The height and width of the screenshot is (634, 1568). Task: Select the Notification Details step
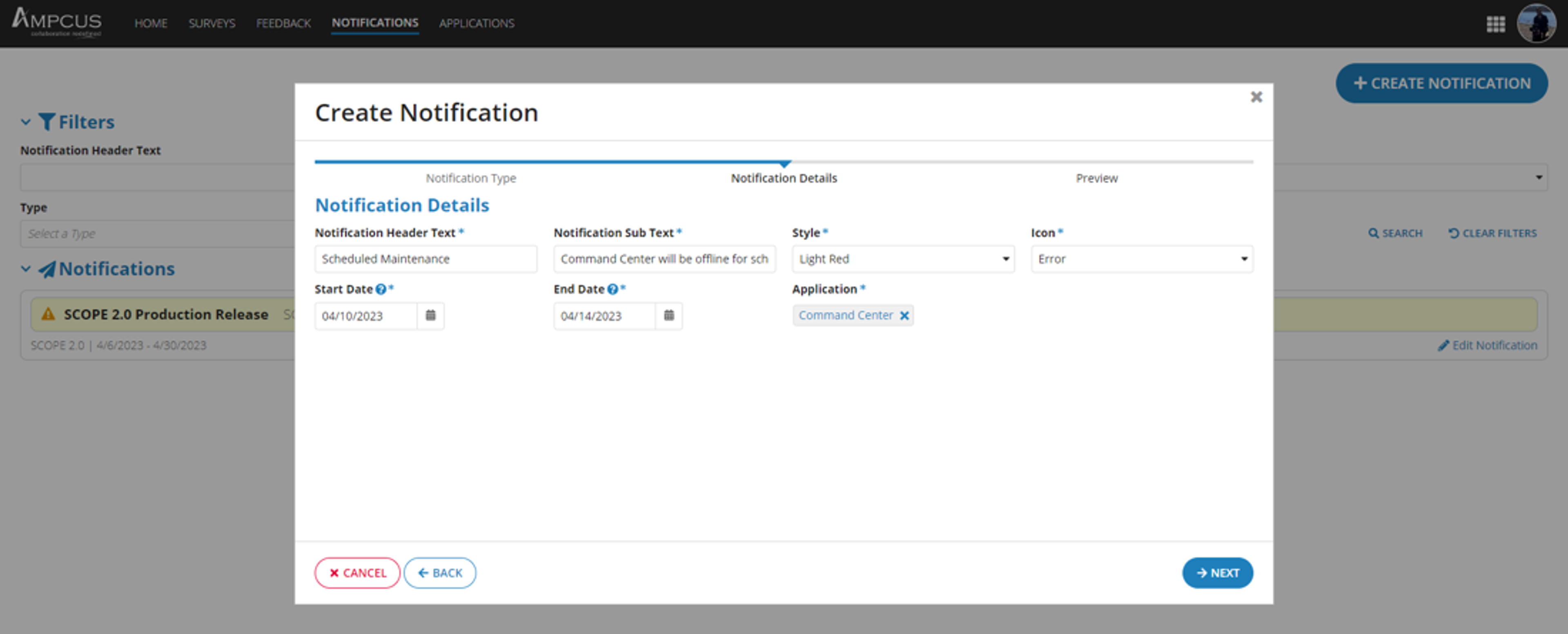[784, 178]
